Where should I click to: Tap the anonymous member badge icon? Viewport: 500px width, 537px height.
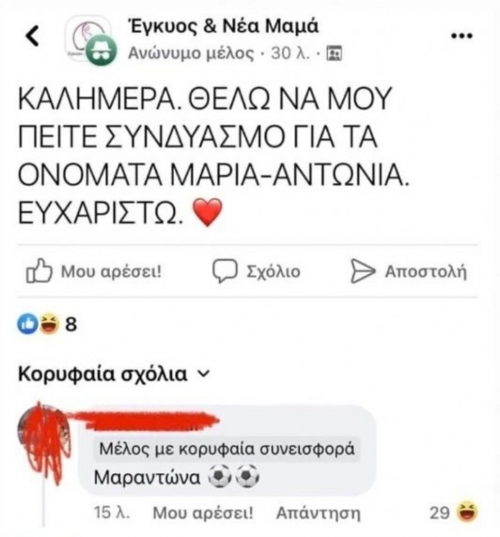tap(101, 50)
